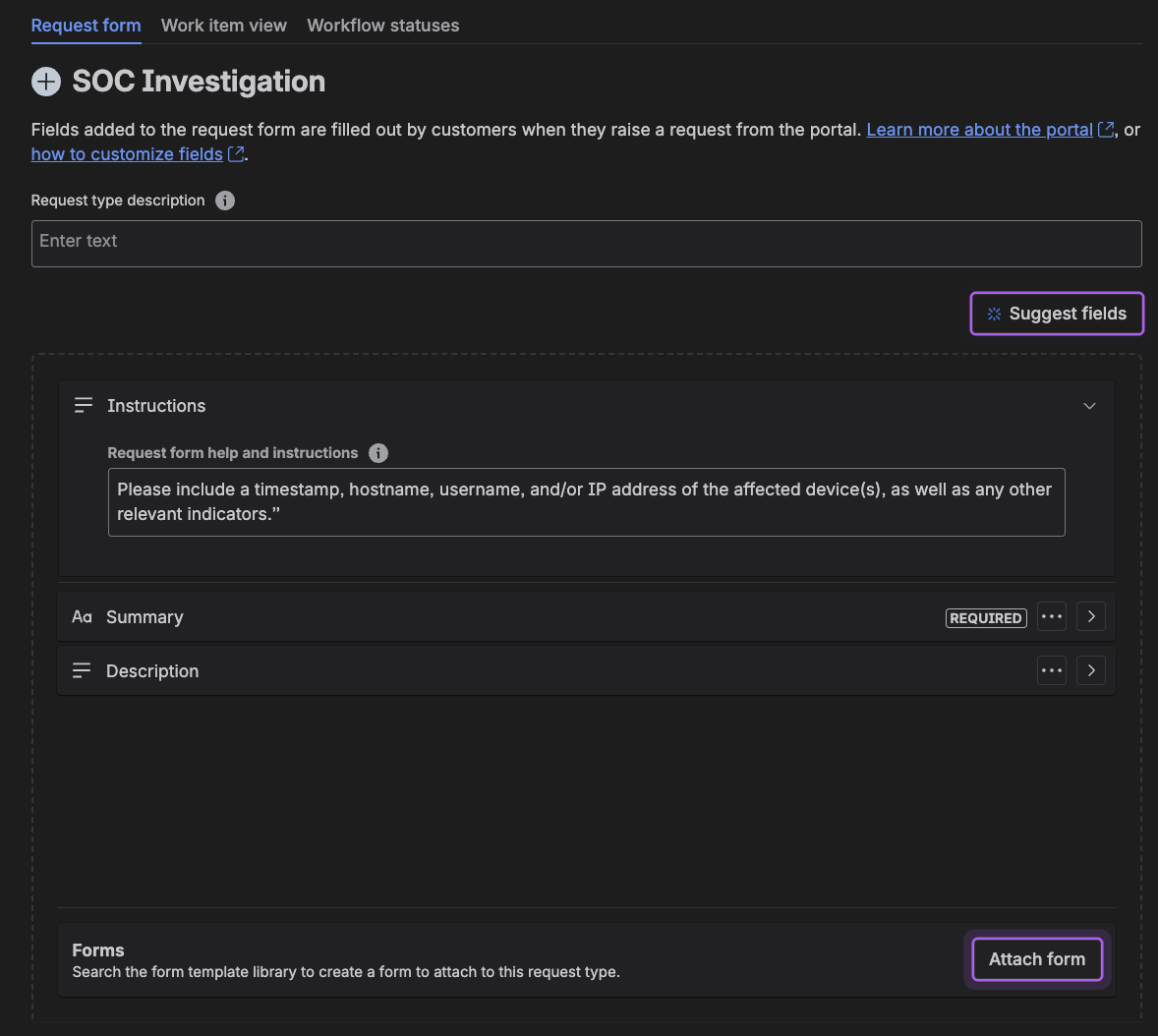1158x1036 pixels.
Task: Click info icon beside Request type description
Action: coord(225,201)
